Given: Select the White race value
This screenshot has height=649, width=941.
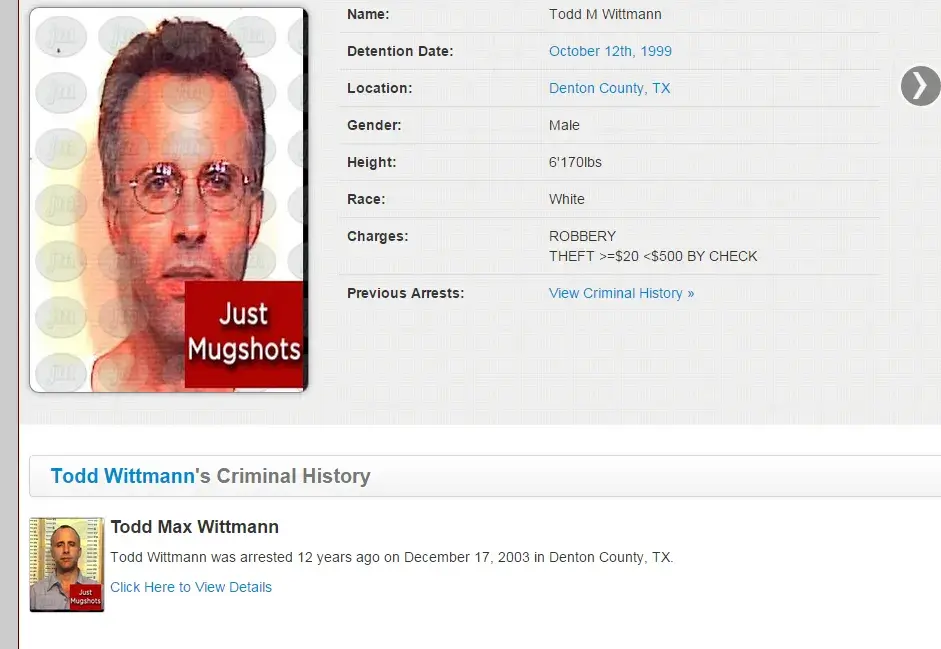Looking at the screenshot, I should click(x=567, y=199).
